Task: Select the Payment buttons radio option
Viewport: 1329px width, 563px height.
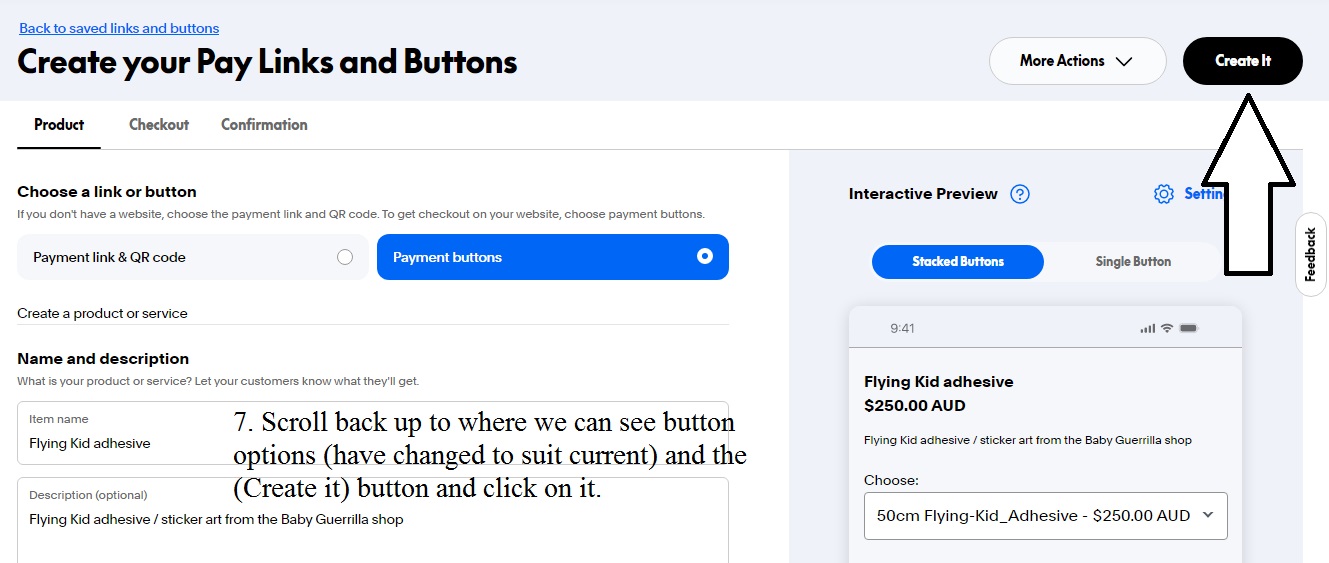Action: pos(553,257)
